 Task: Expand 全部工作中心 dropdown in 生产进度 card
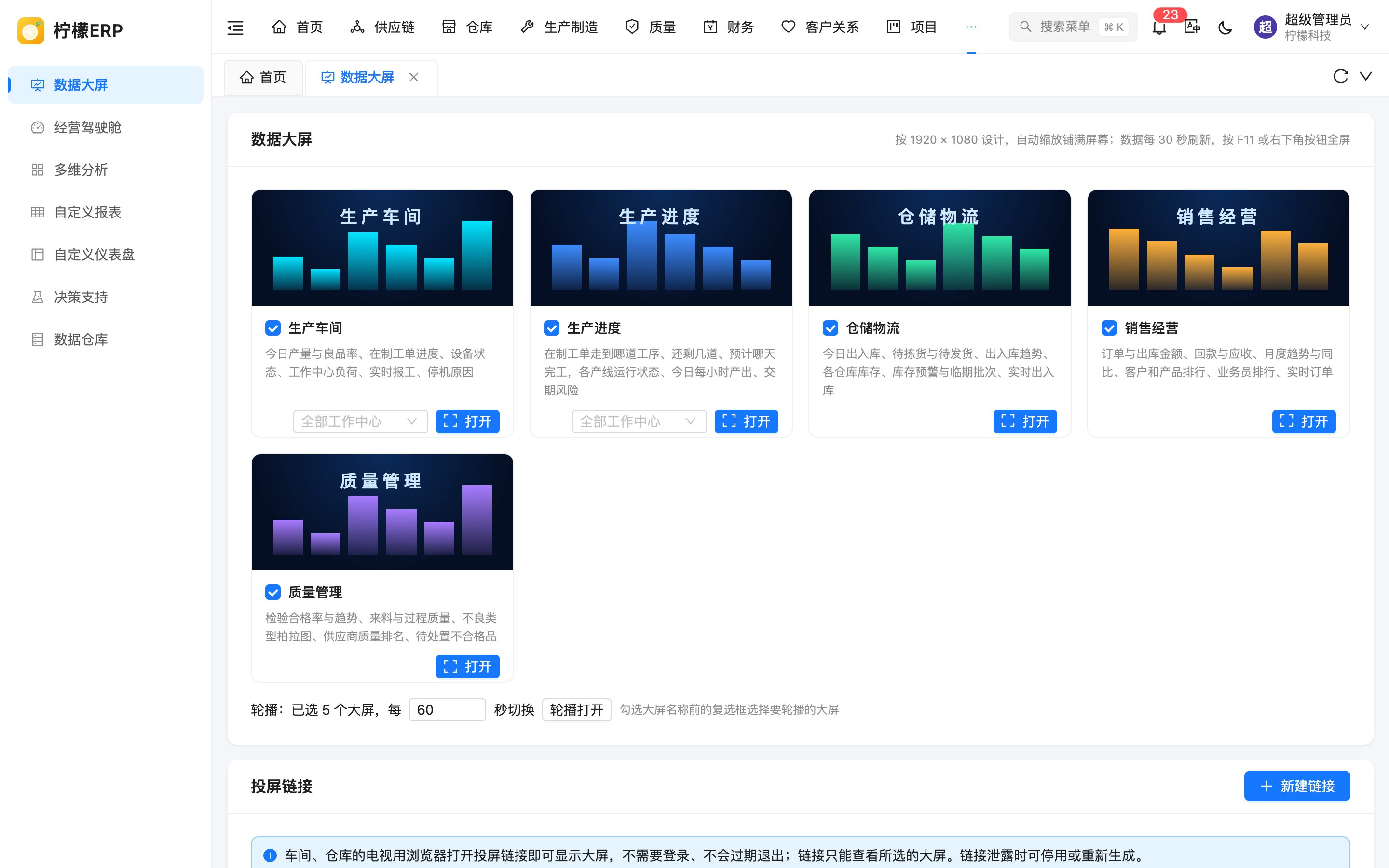click(639, 421)
